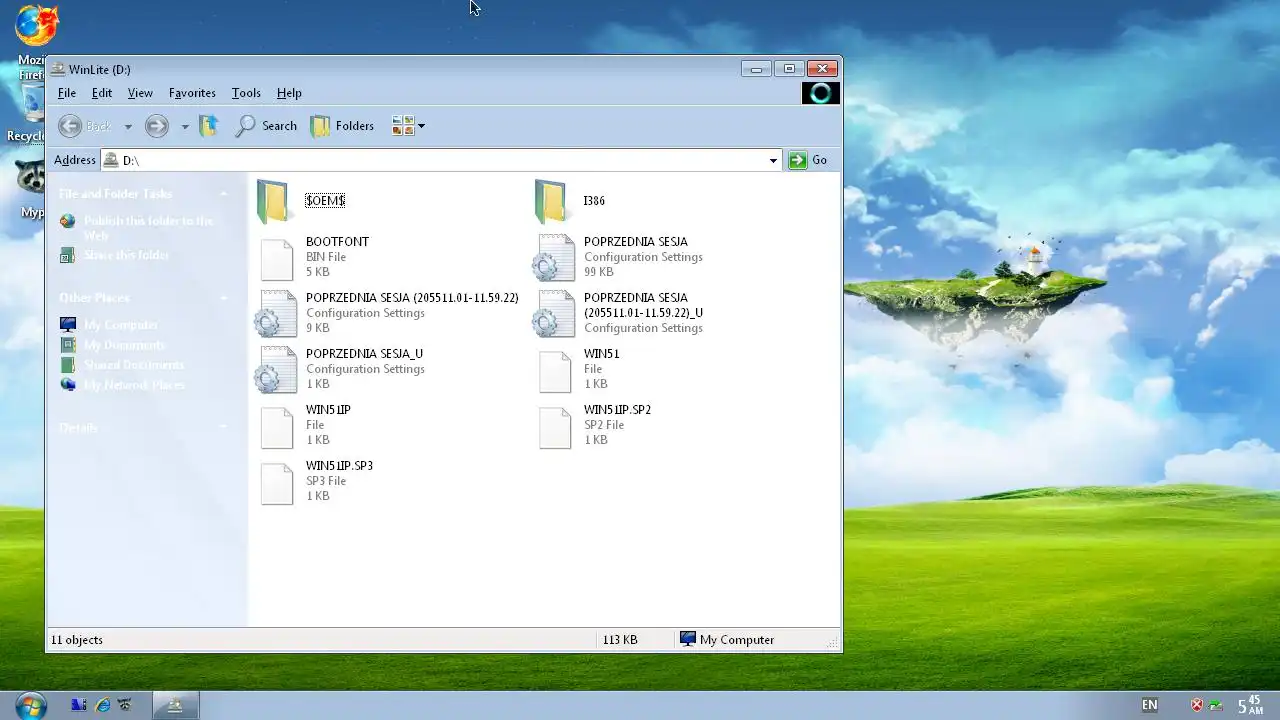
Task: Switch to the WinLite taskbar button
Action: 175,706
